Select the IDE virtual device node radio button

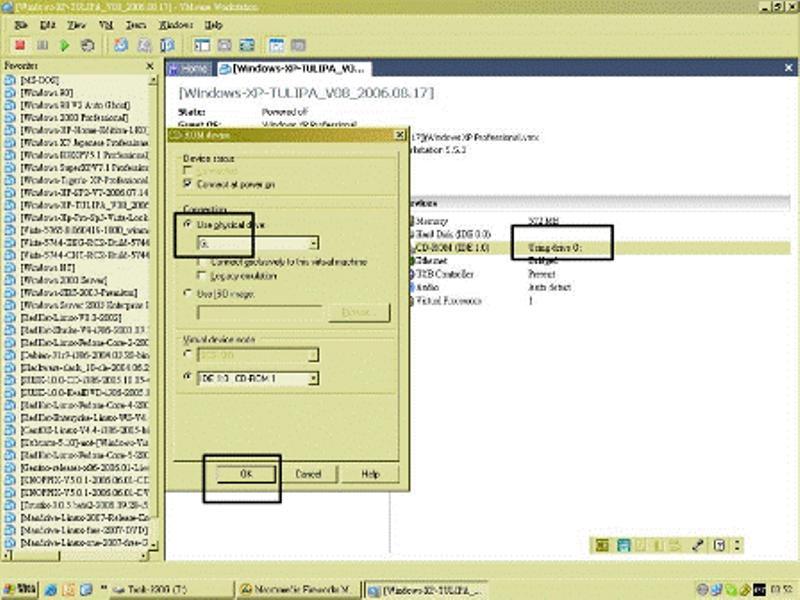[x=188, y=378]
